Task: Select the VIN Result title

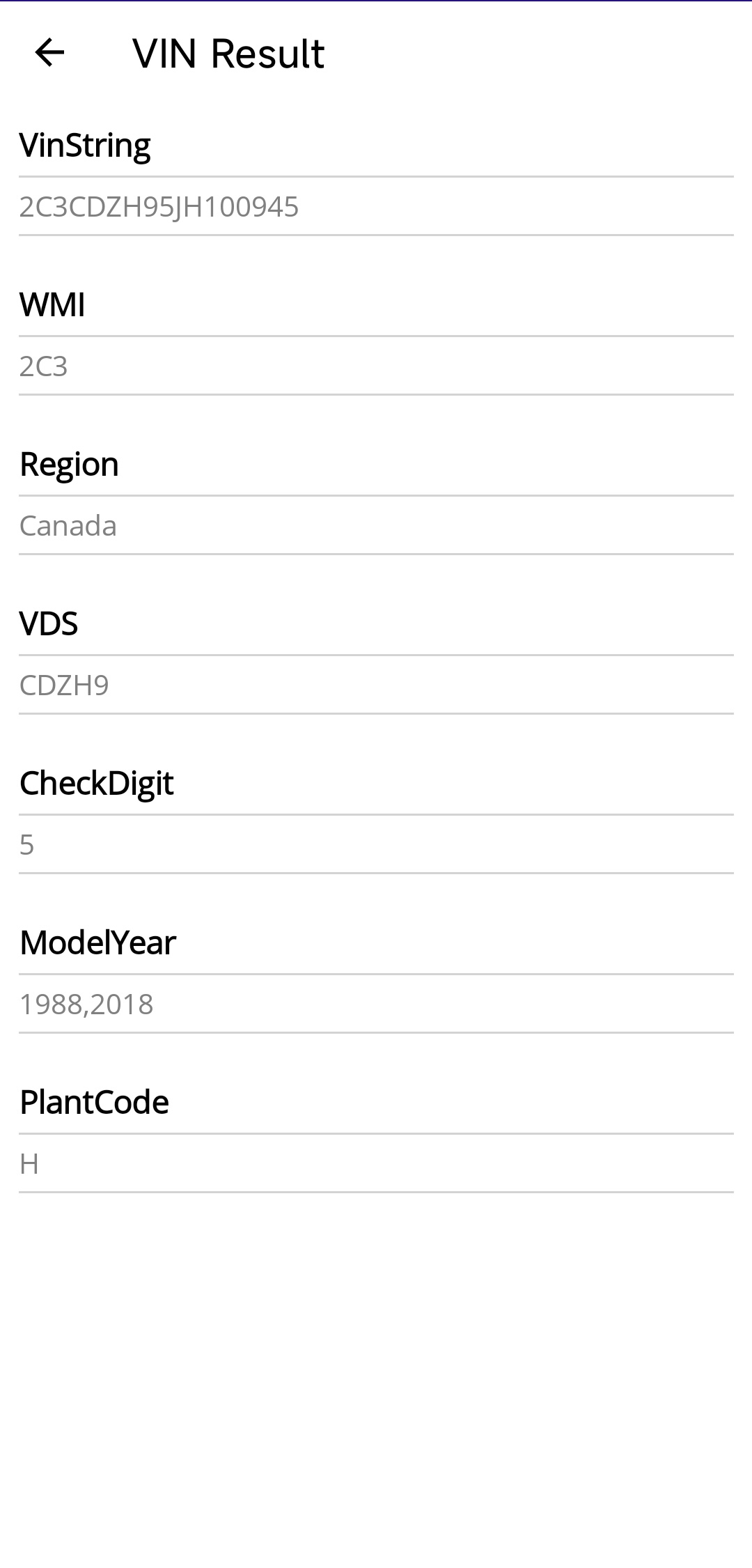Action: (x=228, y=53)
